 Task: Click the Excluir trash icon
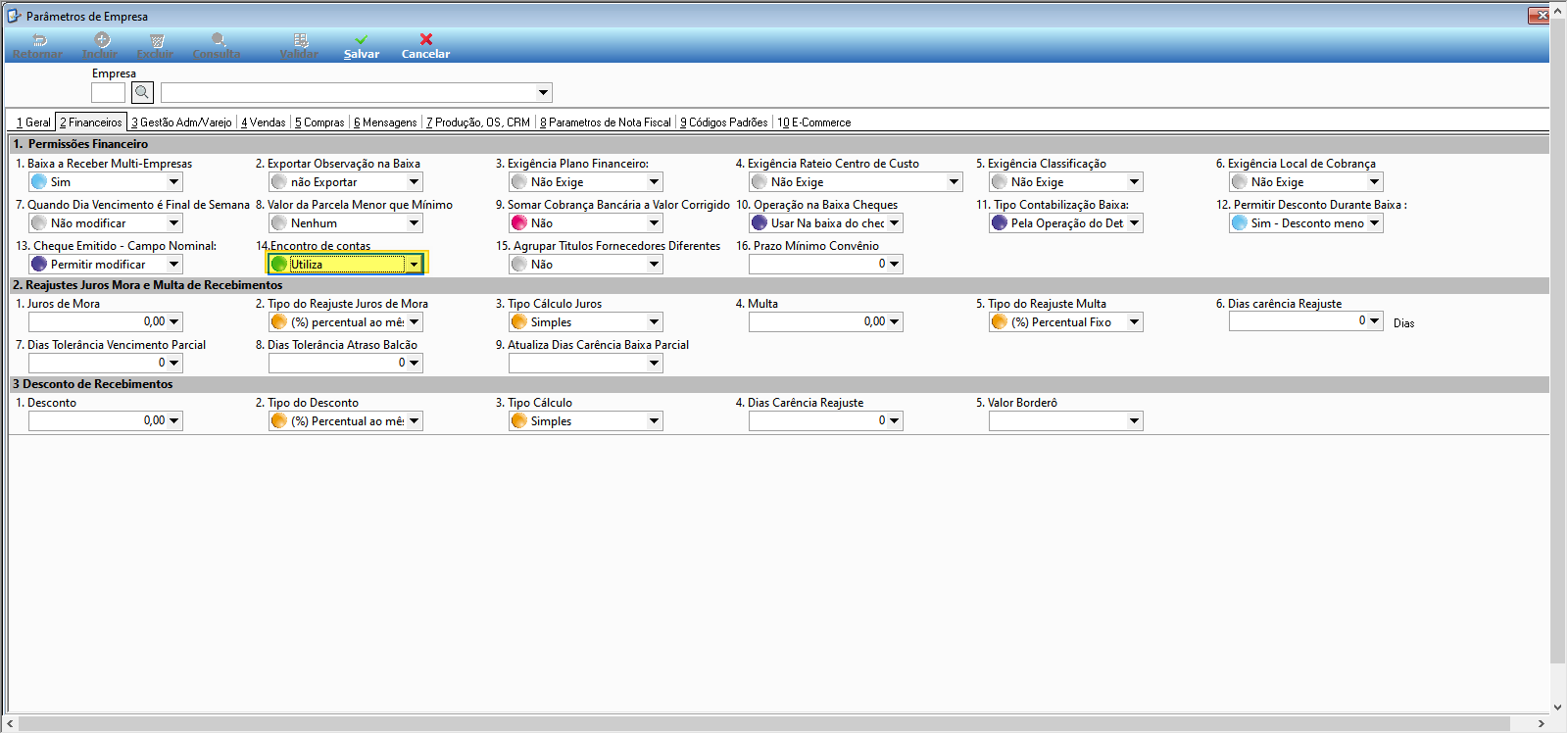157,40
